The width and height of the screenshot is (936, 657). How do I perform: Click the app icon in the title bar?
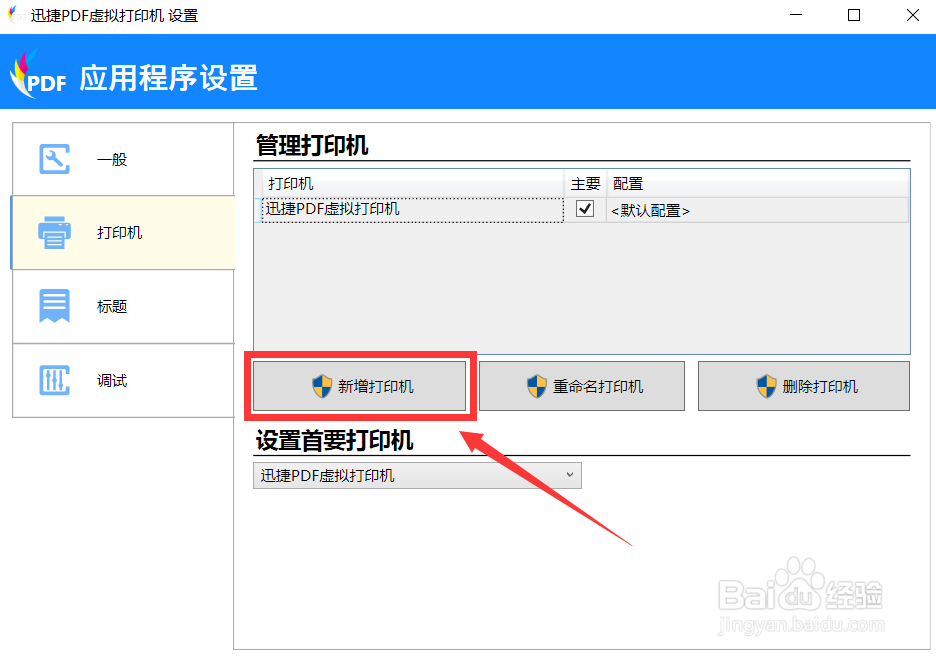tap(16, 15)
